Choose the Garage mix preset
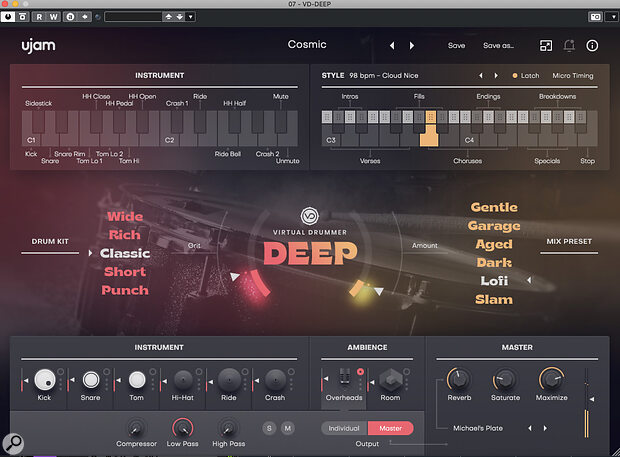The width and height of the screenshot is (620, 457). point(494,226)
